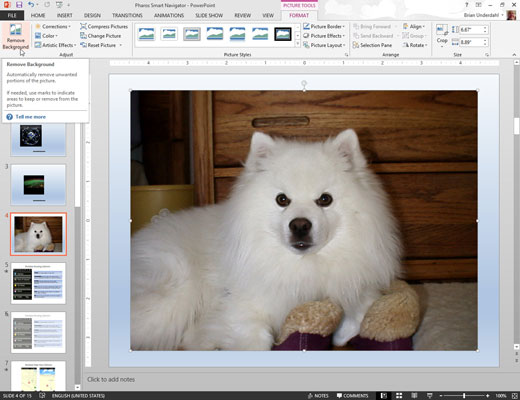The height and width of the screenshot is (400, 520).
Task: Click the Compress Pictures icon
Action: (83, 26)
